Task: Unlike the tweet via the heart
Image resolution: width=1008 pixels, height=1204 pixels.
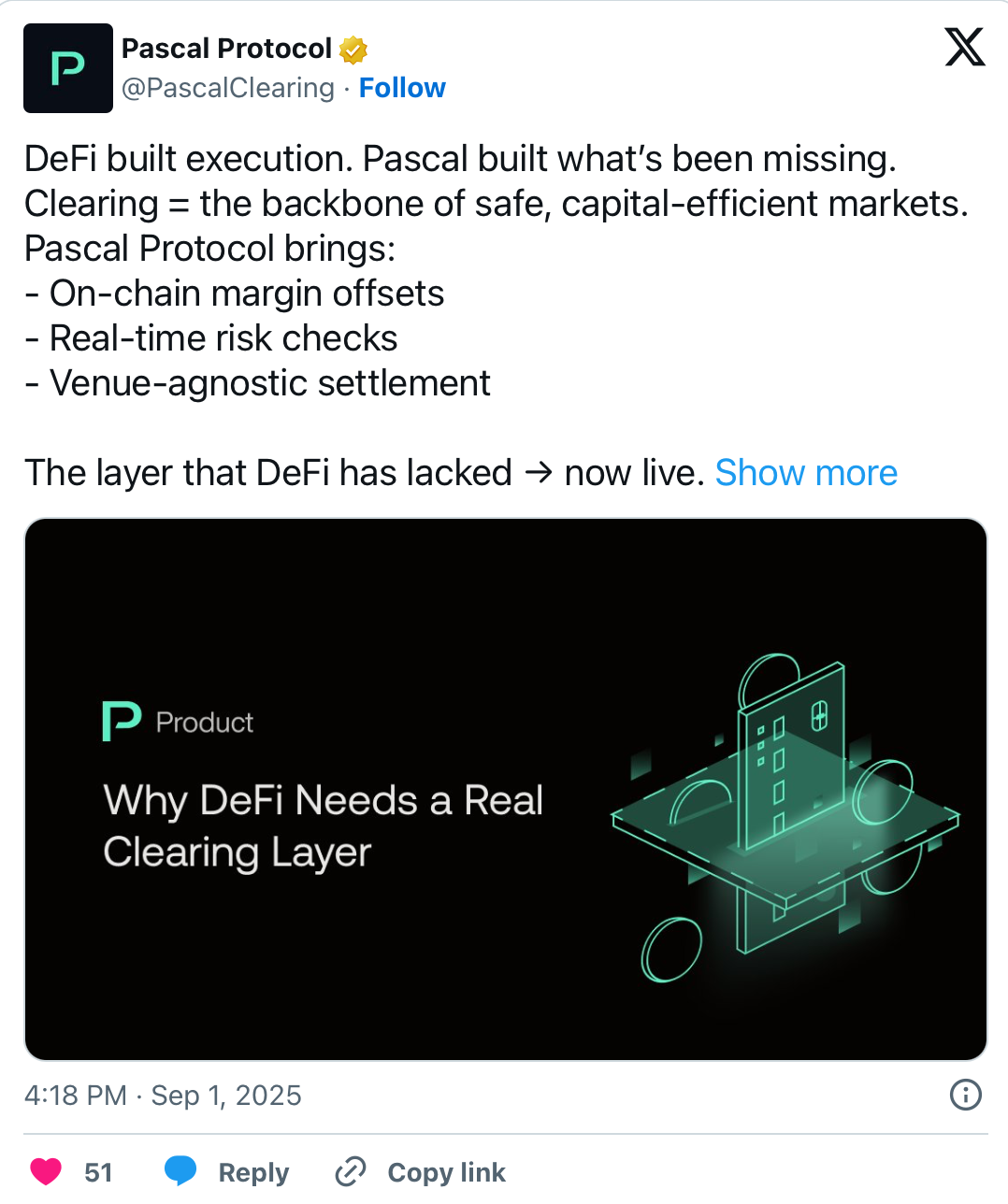Action: coord(45,1170)
